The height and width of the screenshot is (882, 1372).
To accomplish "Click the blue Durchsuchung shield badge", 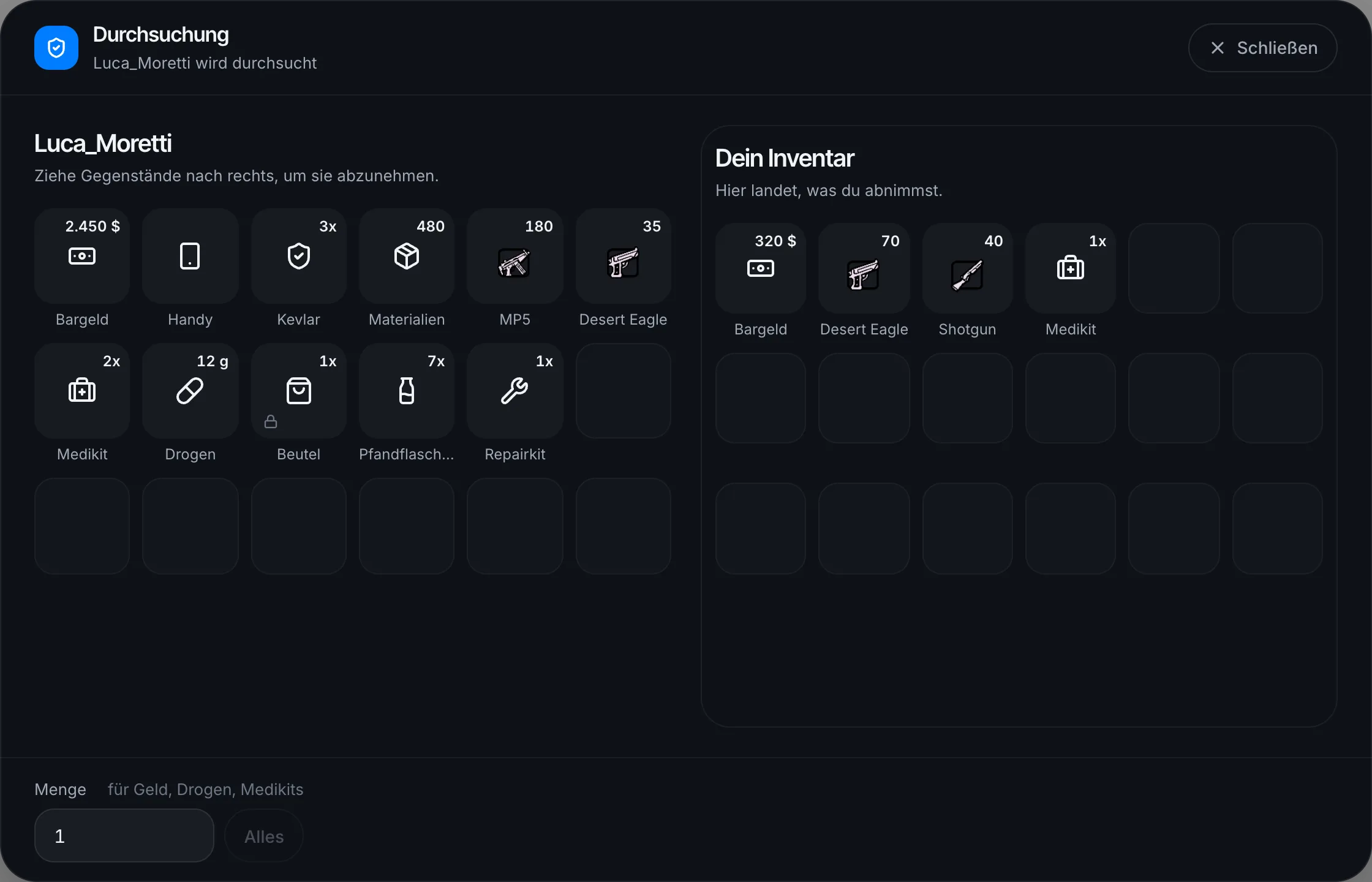I will point(56,48).
